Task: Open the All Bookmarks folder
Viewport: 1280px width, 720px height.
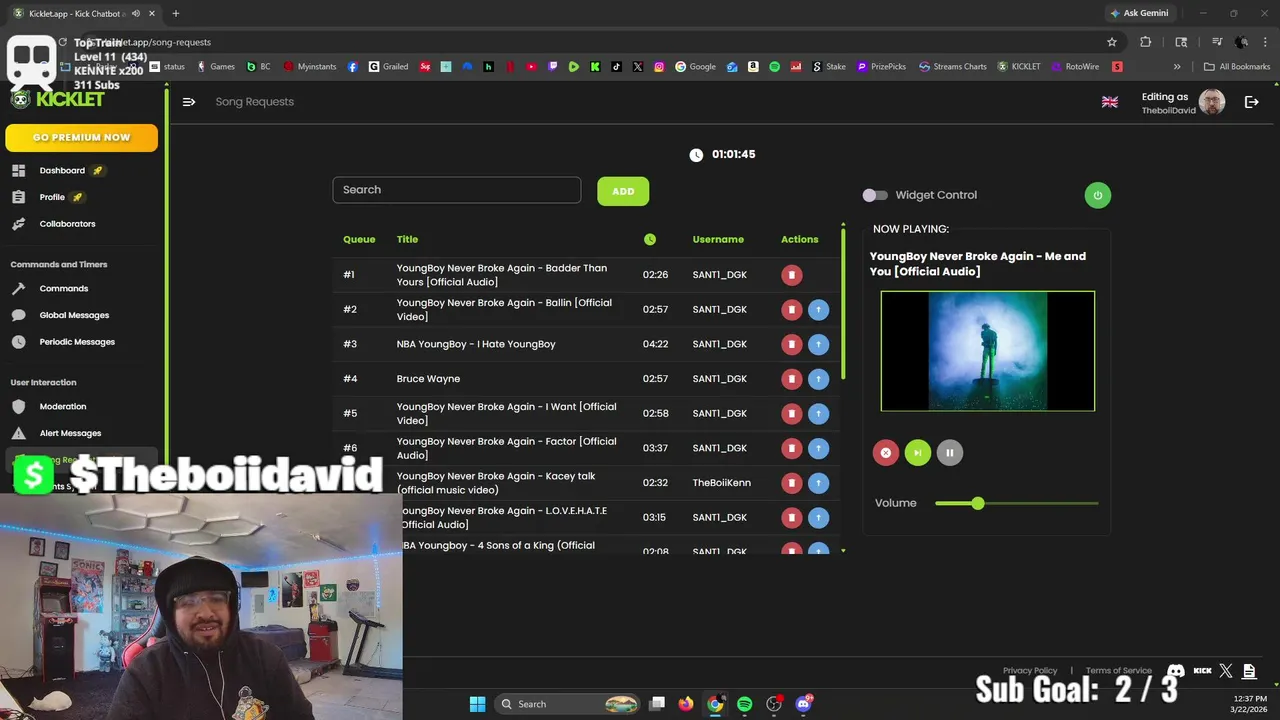Action: (x=1237, y=67)
